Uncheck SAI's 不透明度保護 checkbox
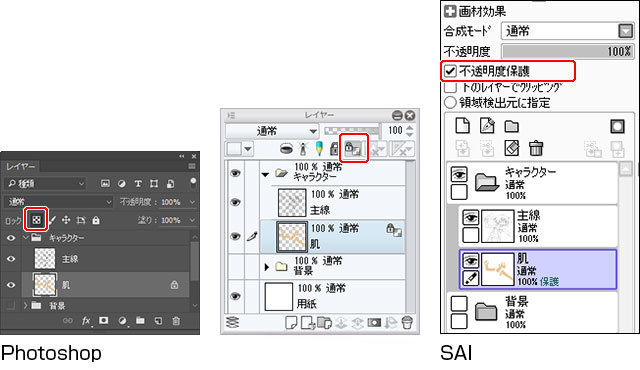Screen dimensions: 640x370 450,71
